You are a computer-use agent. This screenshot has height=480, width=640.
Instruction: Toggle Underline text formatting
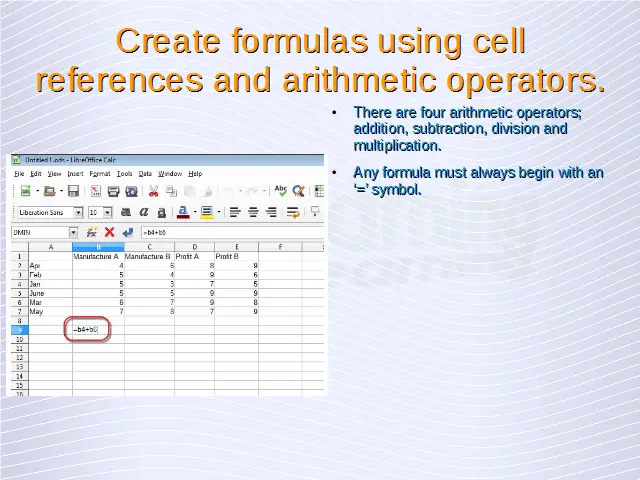tap(161, 212)
